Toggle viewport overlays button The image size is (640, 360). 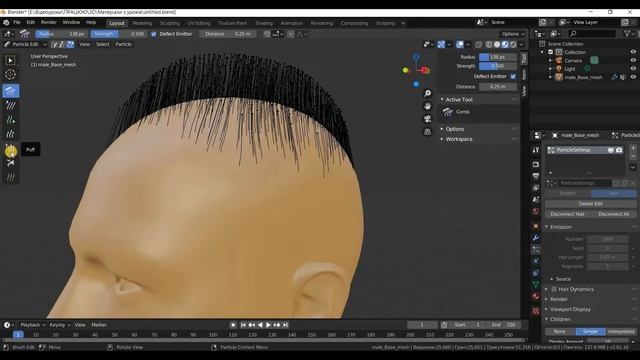pyautogui.click(x=460, y=44)
